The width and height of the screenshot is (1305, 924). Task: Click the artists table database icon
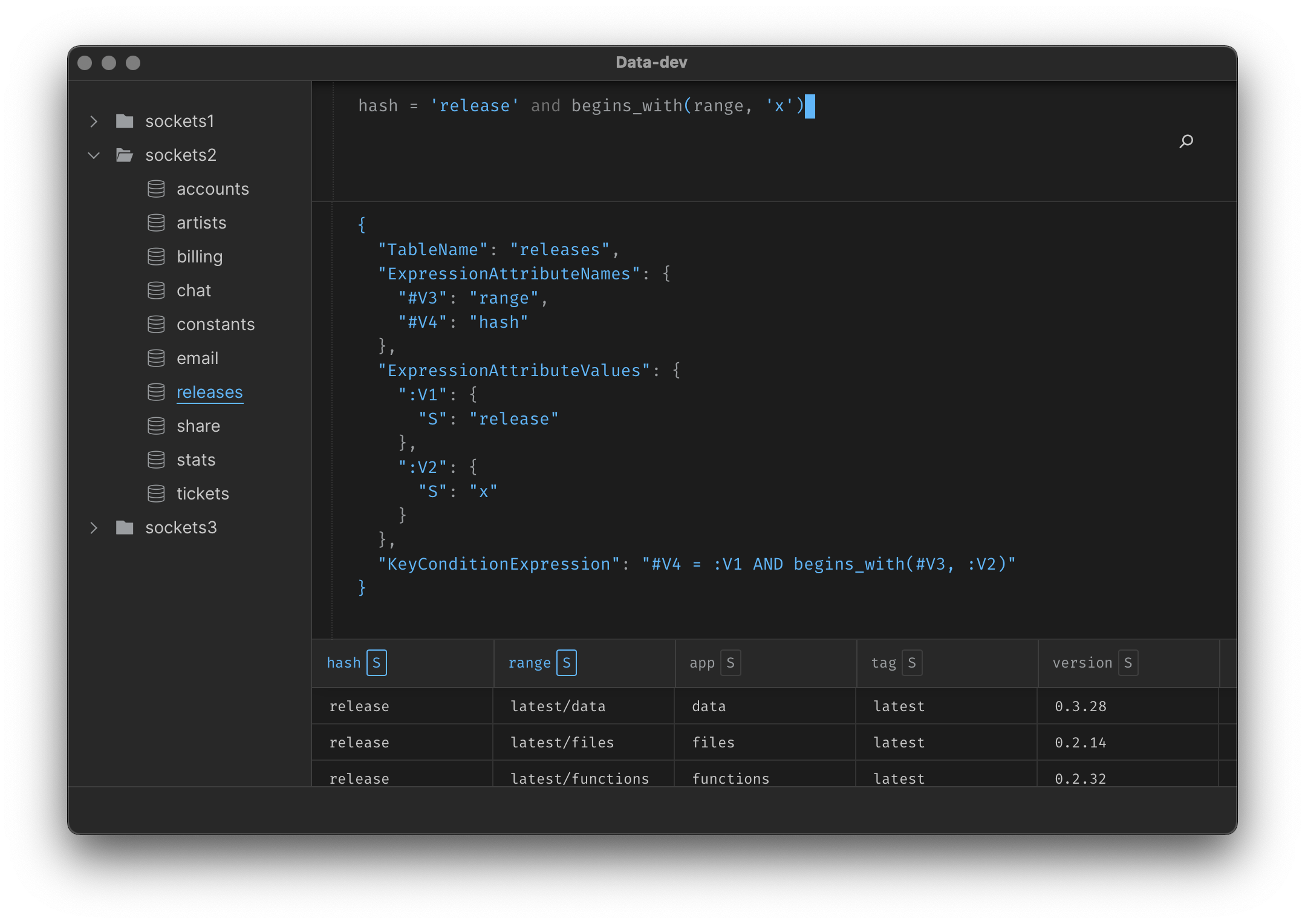pyautogui.click(x=156, y=223)
